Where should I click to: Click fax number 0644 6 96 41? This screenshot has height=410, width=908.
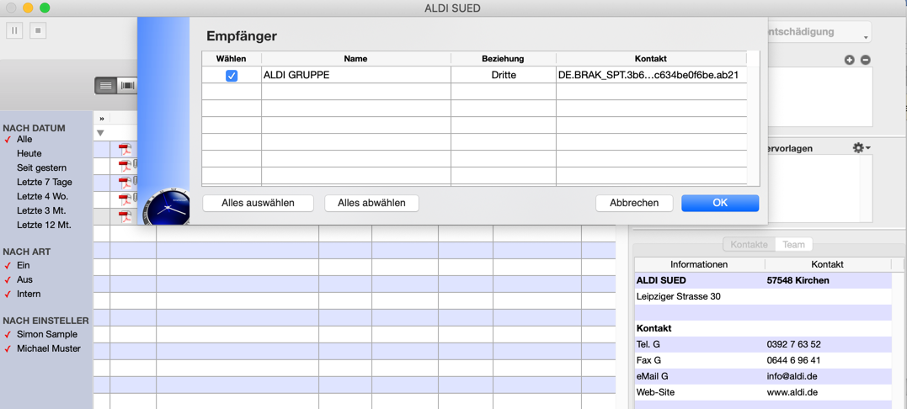tap(793, 360)
